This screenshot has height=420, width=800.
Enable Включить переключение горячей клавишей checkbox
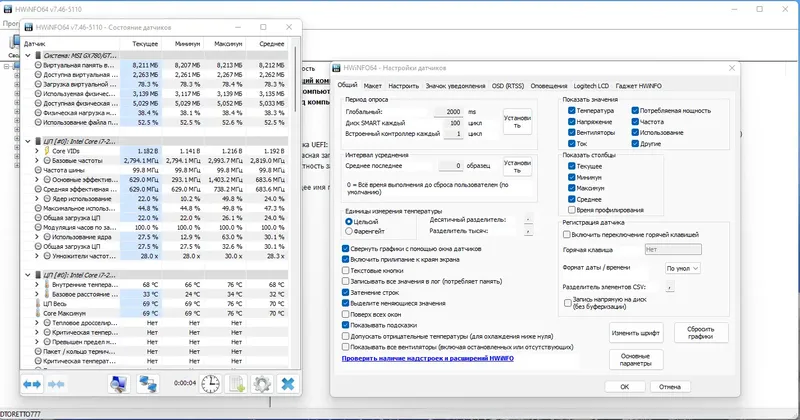[566, 235]
